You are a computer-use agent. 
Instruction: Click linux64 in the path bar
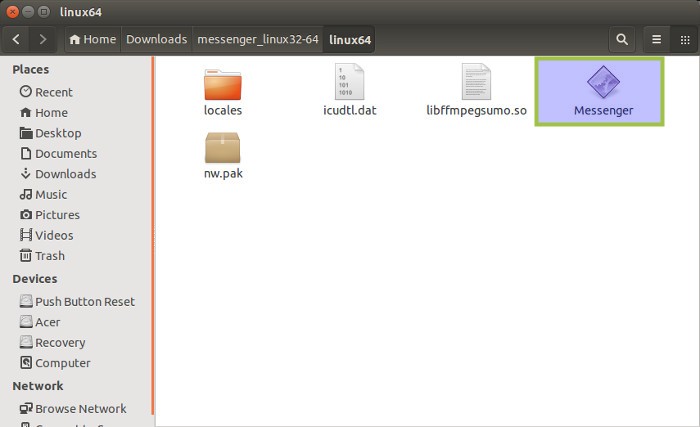pos(350,39)
